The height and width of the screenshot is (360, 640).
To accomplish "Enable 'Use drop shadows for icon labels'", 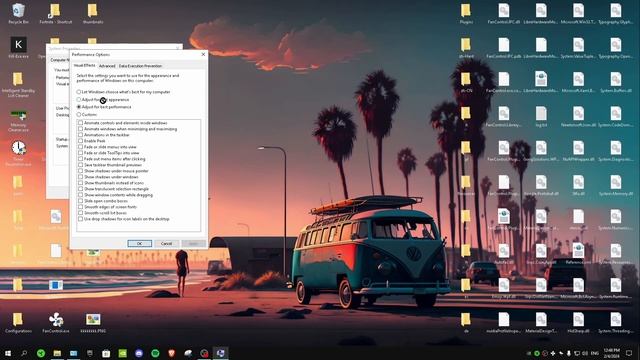I will (x=80, y=219).
